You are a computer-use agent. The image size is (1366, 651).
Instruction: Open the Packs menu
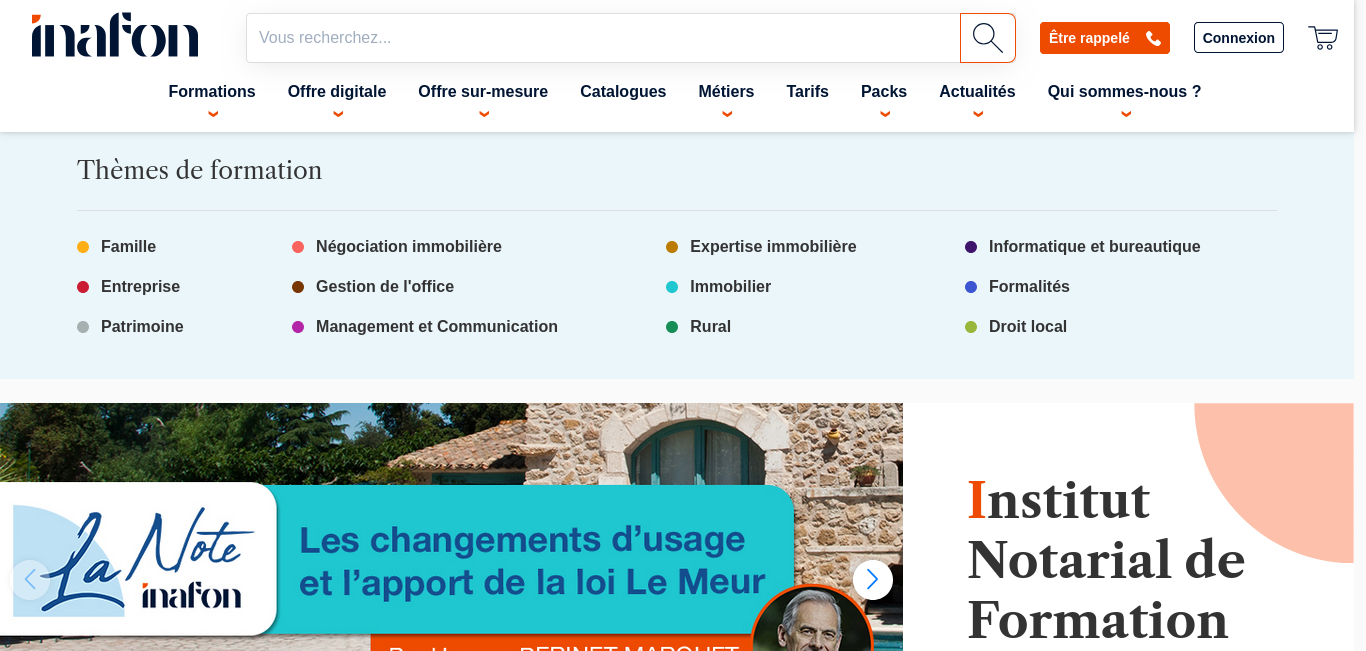coord(884,92)
